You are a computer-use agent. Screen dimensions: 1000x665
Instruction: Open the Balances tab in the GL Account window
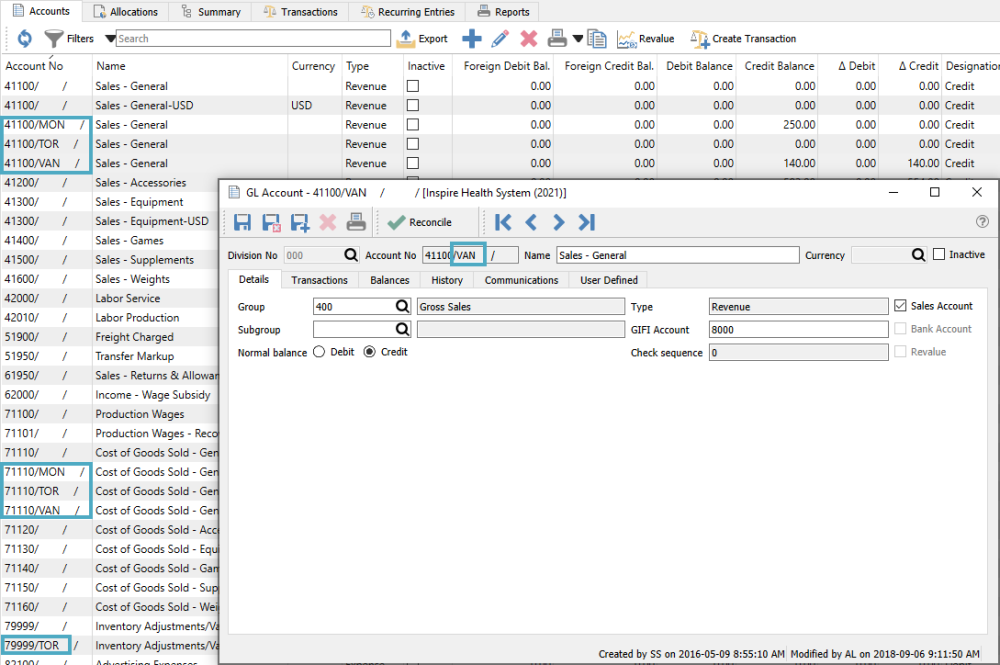click(389, 280)
